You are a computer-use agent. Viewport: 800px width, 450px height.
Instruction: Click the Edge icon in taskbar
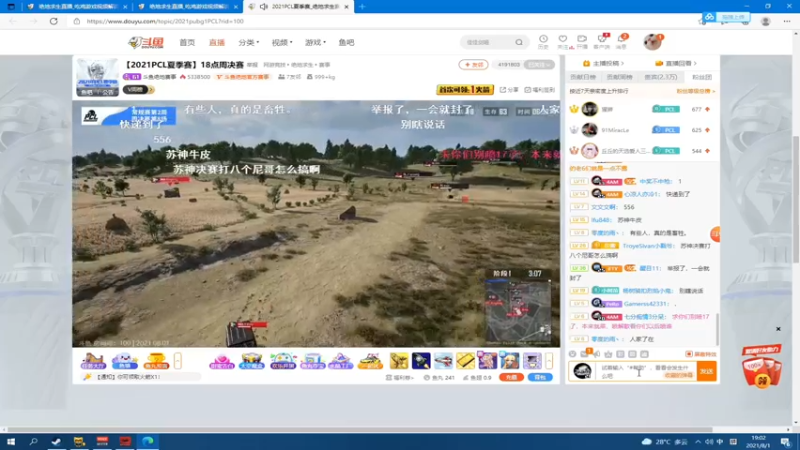[148, 441]
